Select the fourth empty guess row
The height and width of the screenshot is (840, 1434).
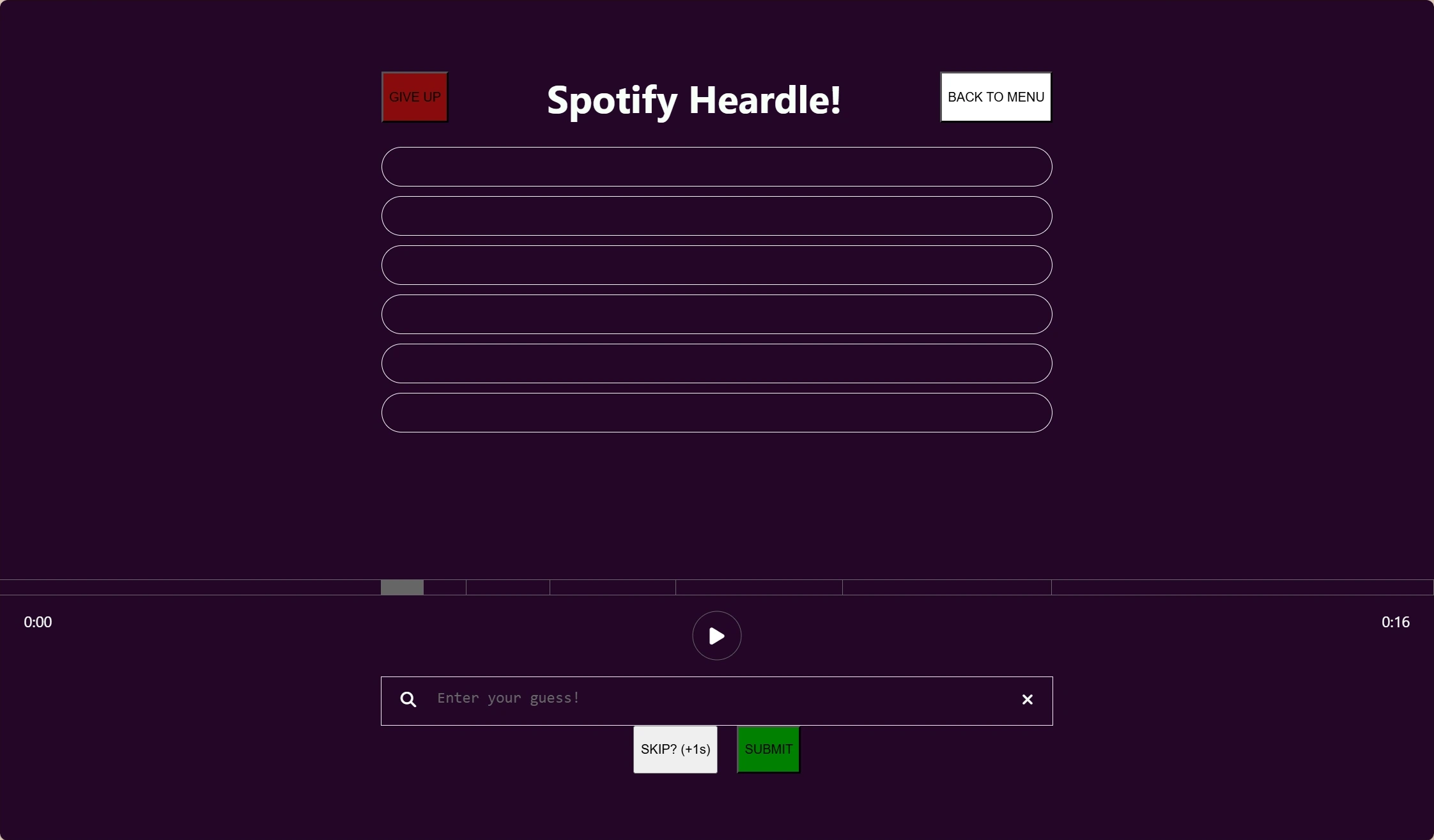click(716, 314)
